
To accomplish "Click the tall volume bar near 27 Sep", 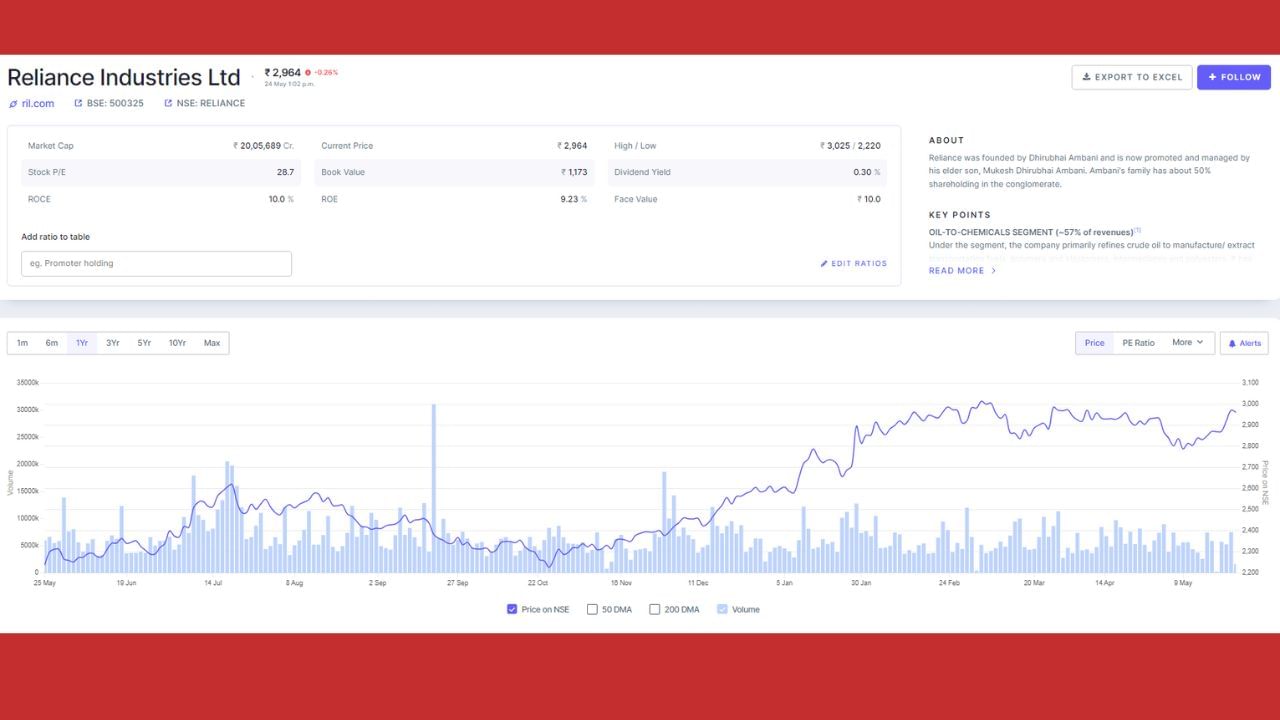I will pos(433,488).
